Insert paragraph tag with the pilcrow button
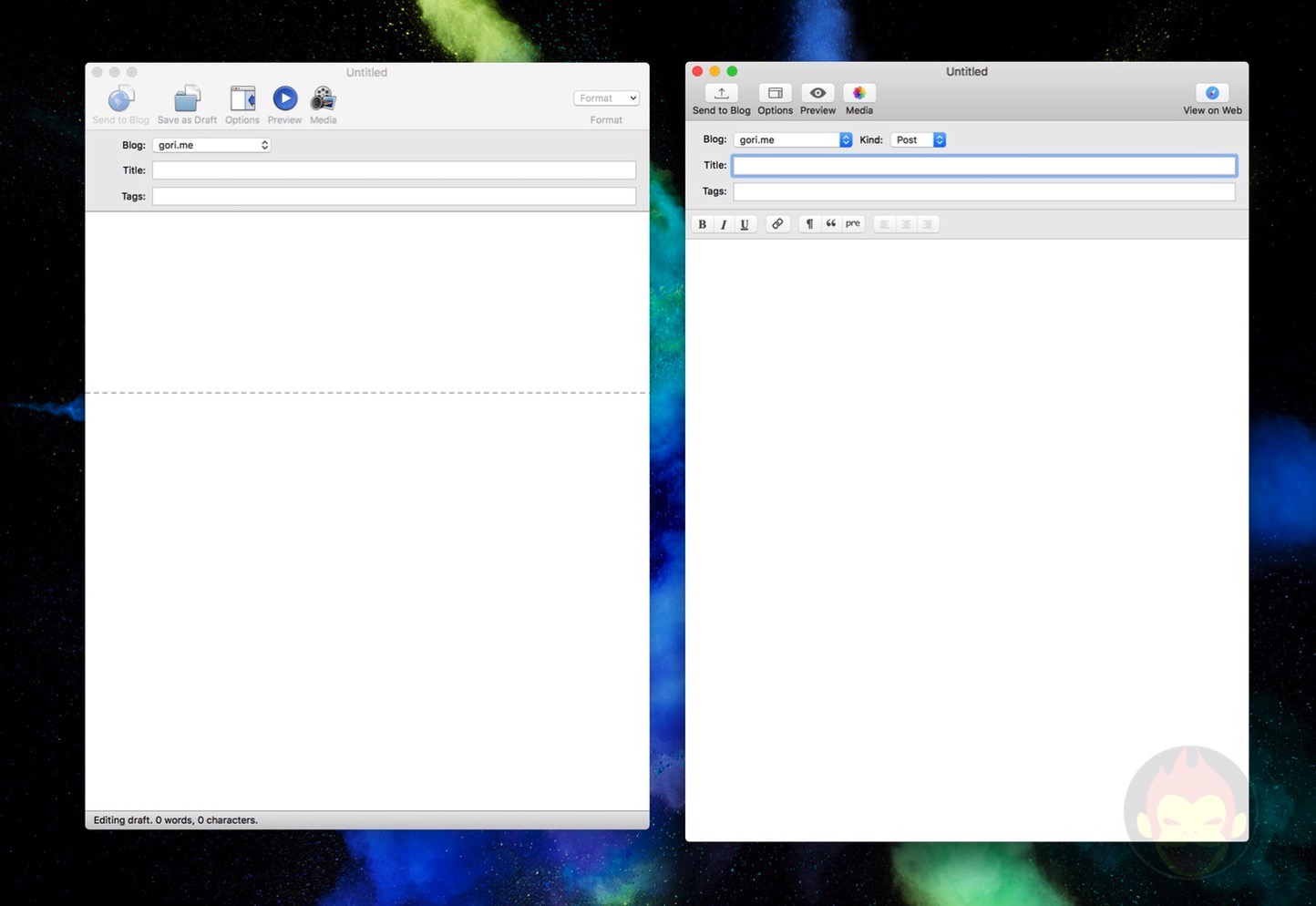 [809, 224]
